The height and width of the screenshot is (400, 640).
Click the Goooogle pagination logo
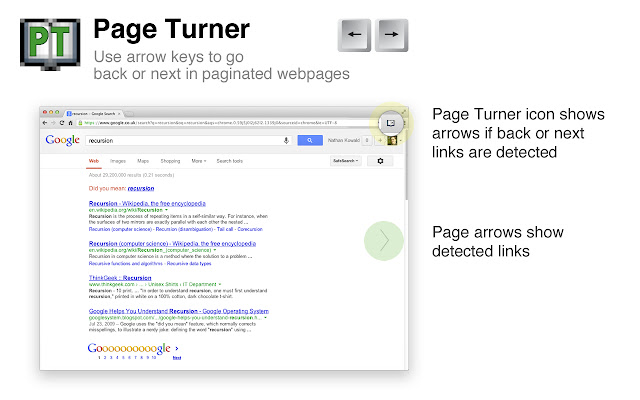click(129, 348)
